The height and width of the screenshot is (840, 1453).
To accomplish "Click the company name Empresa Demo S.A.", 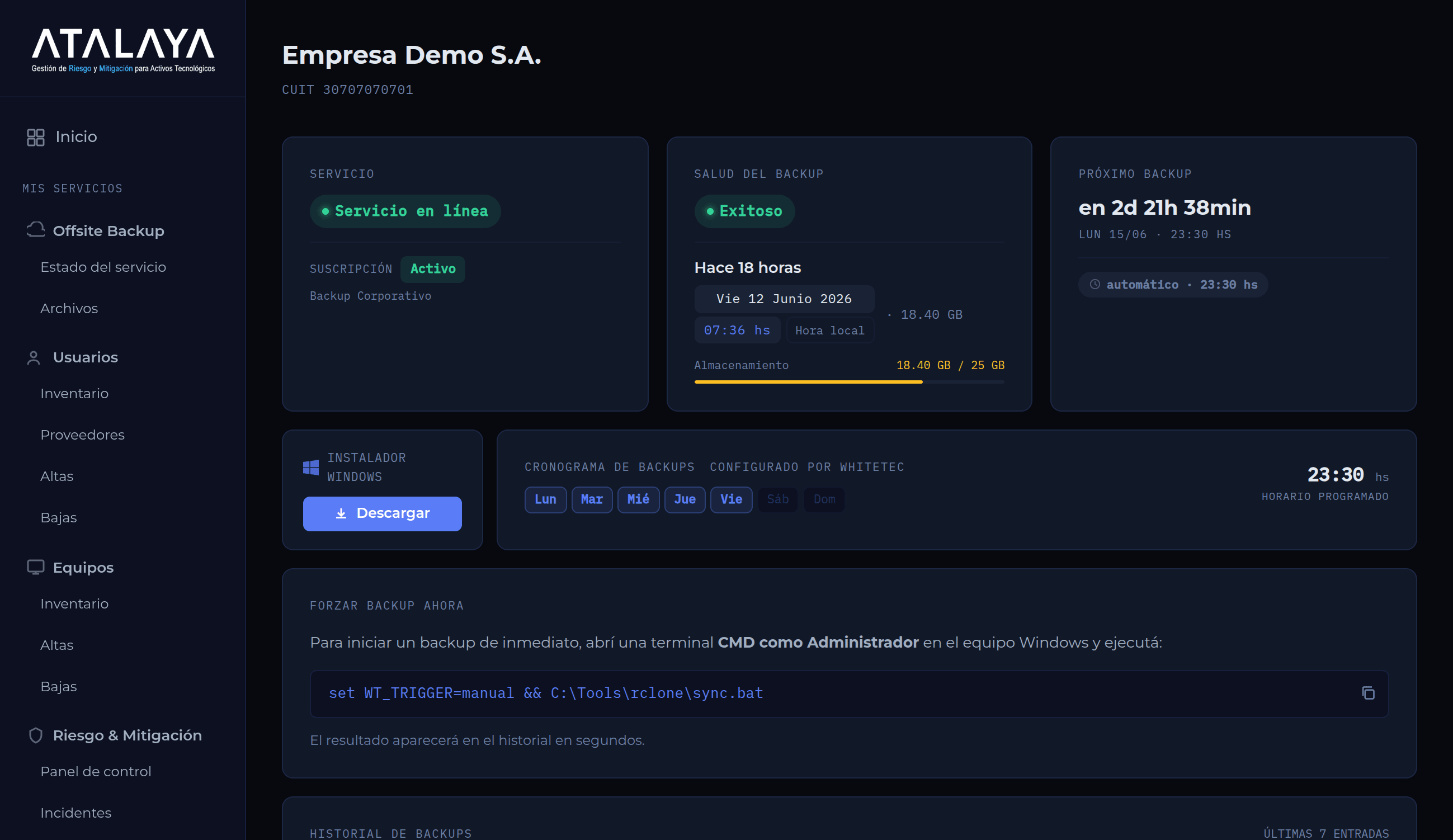I will (411, 55).
